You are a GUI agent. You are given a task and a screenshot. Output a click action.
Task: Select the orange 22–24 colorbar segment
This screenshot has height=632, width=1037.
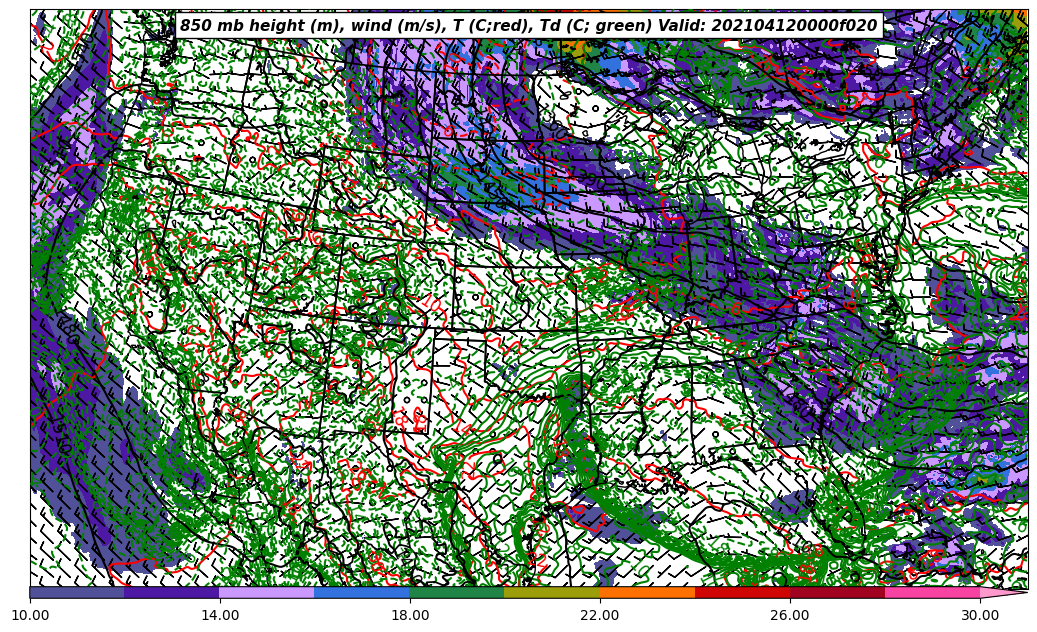point(647,592)
